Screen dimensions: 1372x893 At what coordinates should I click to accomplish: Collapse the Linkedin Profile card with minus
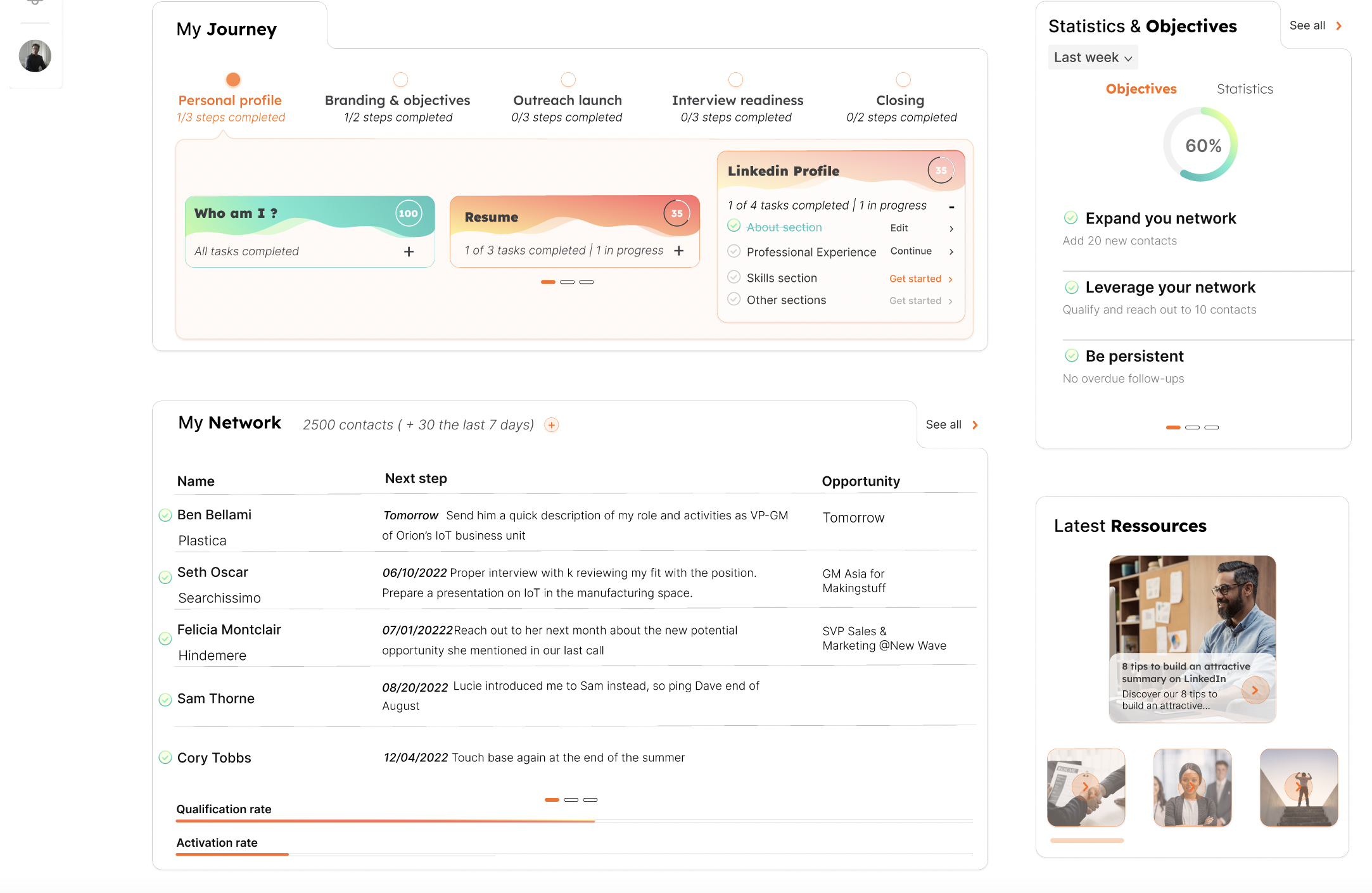coord(951,207)
